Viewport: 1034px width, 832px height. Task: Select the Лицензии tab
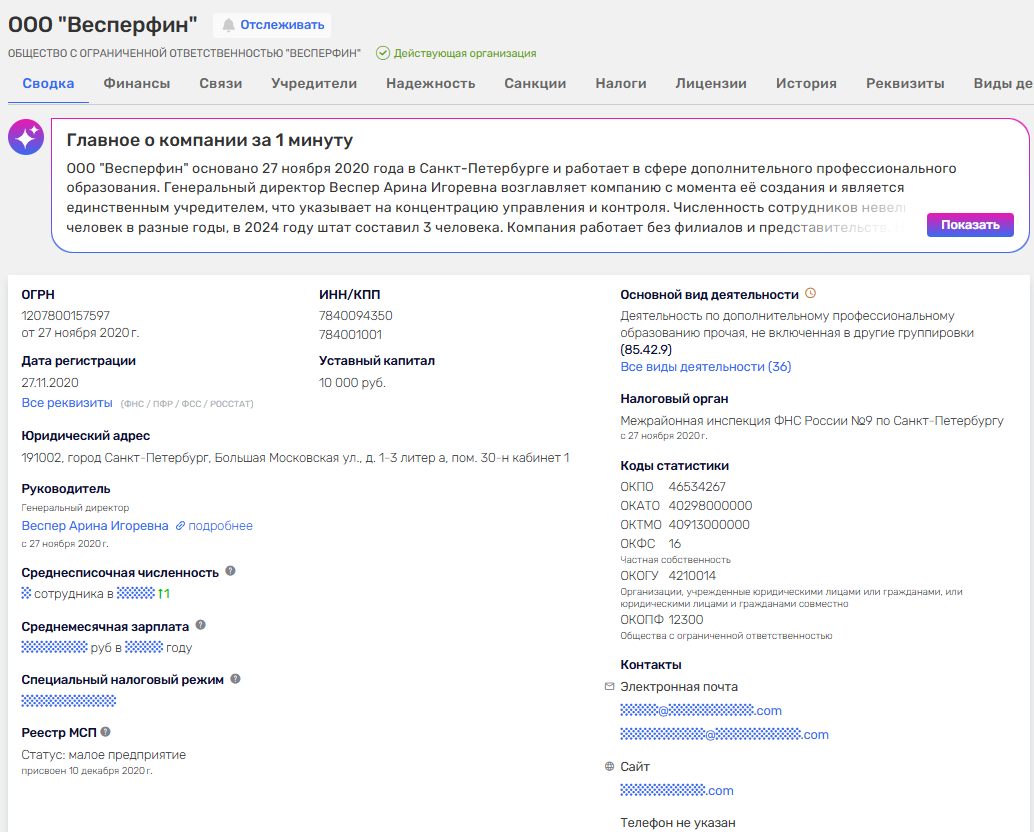click(711, 84)
